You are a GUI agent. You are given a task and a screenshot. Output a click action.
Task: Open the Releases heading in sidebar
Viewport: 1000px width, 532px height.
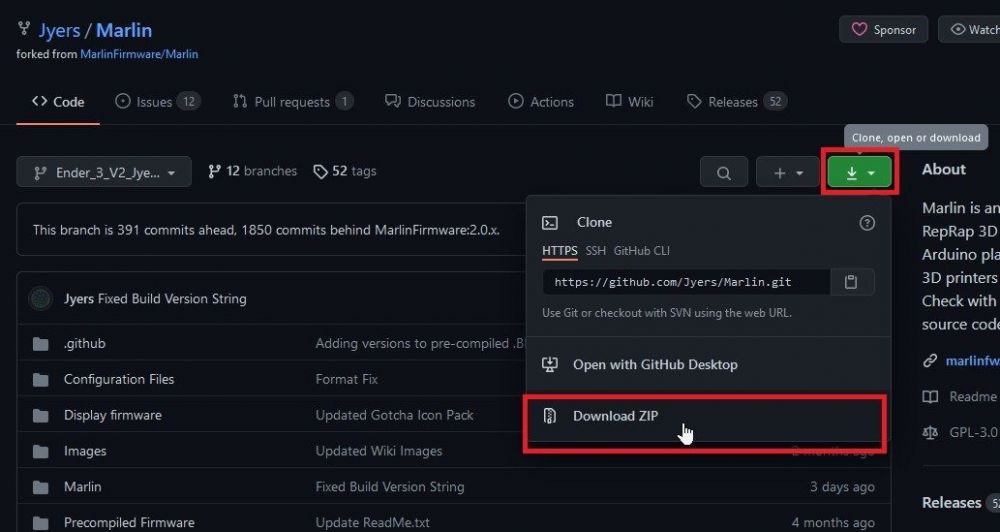(x=952, y=503)
